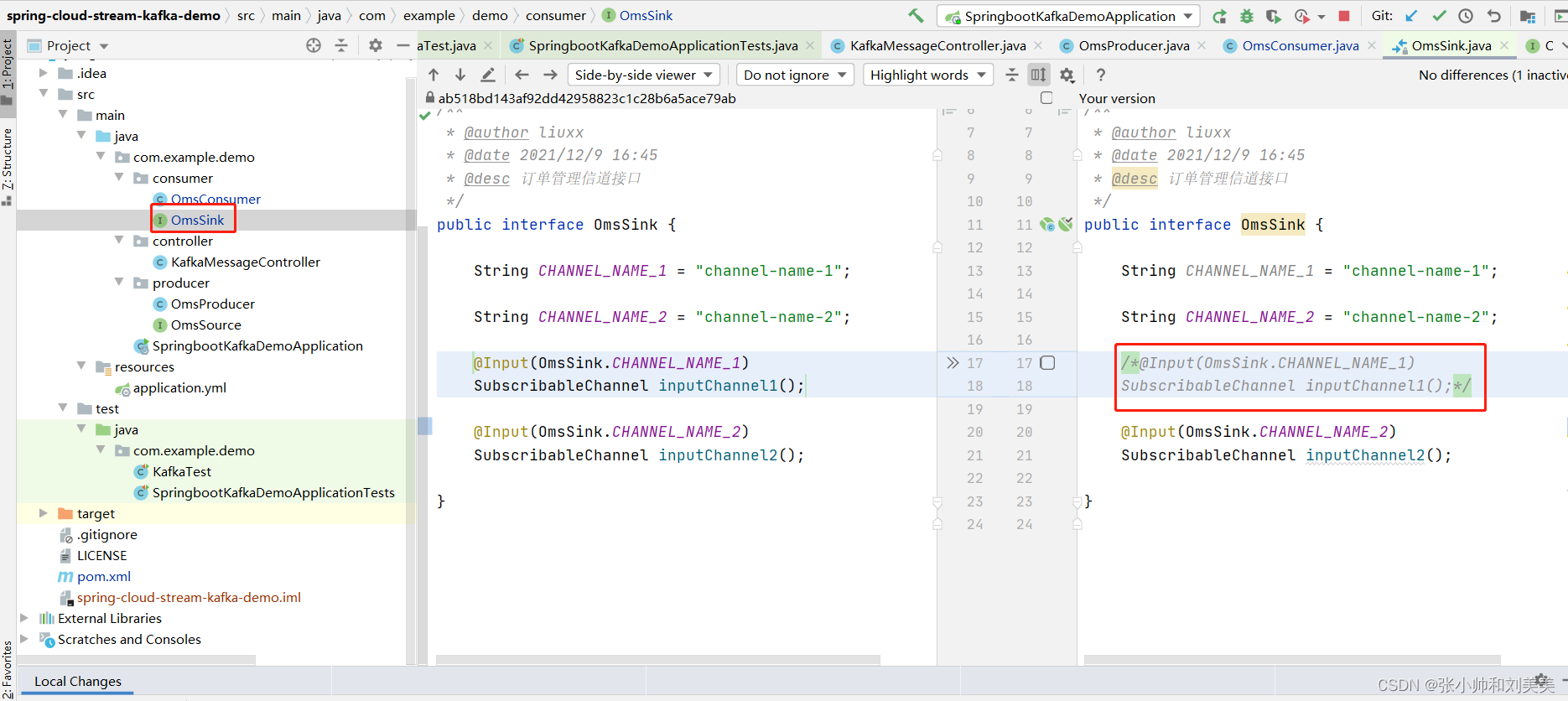Revert changes with the Git rollback arrow
This screenshot has width=1568, height=701.
pyautogui.click(x=1493, y=16)
